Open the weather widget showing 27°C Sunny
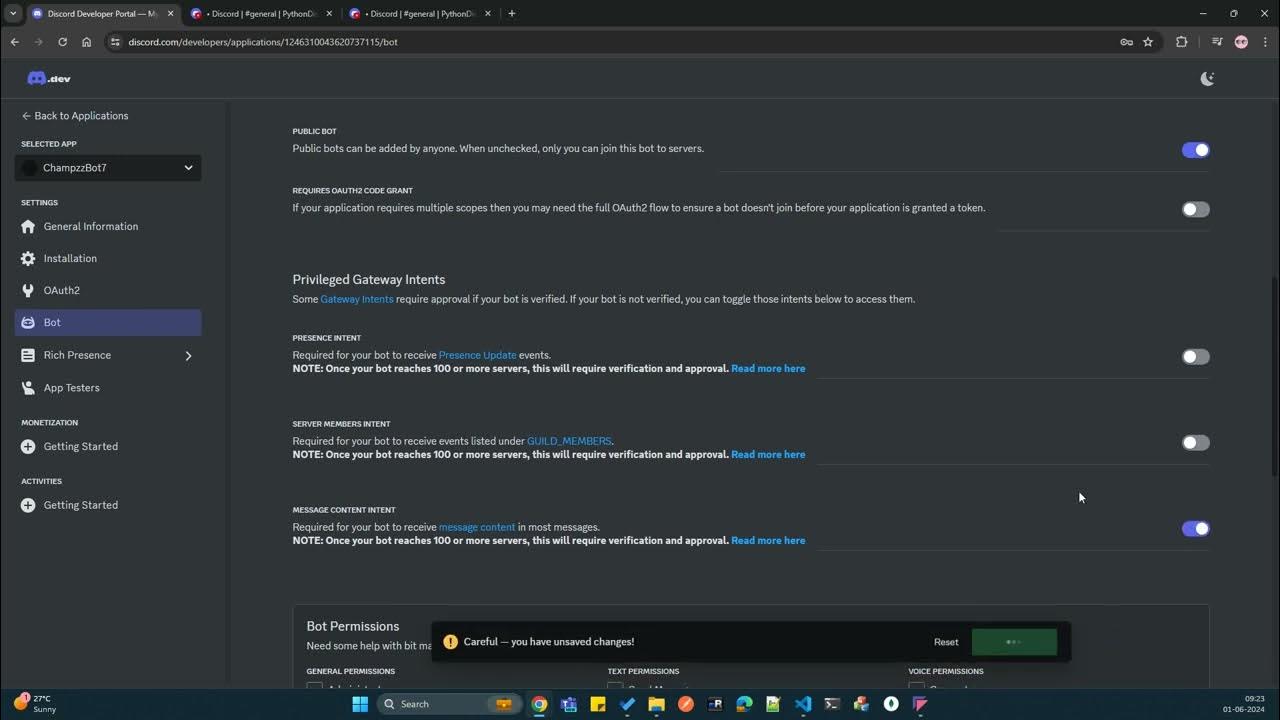This screenshot has width=1280, height=720. [x=35, y=704]
